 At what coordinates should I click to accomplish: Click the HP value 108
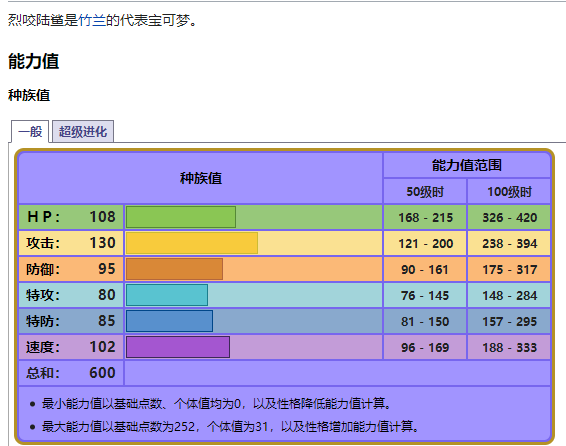click(103, 217)
